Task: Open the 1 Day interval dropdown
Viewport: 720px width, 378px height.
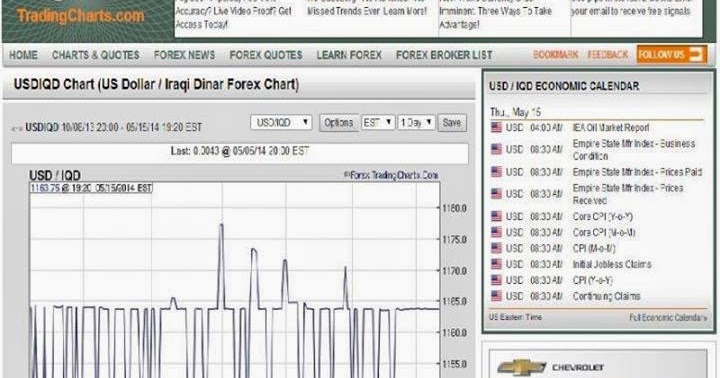Action: [416, 123]
